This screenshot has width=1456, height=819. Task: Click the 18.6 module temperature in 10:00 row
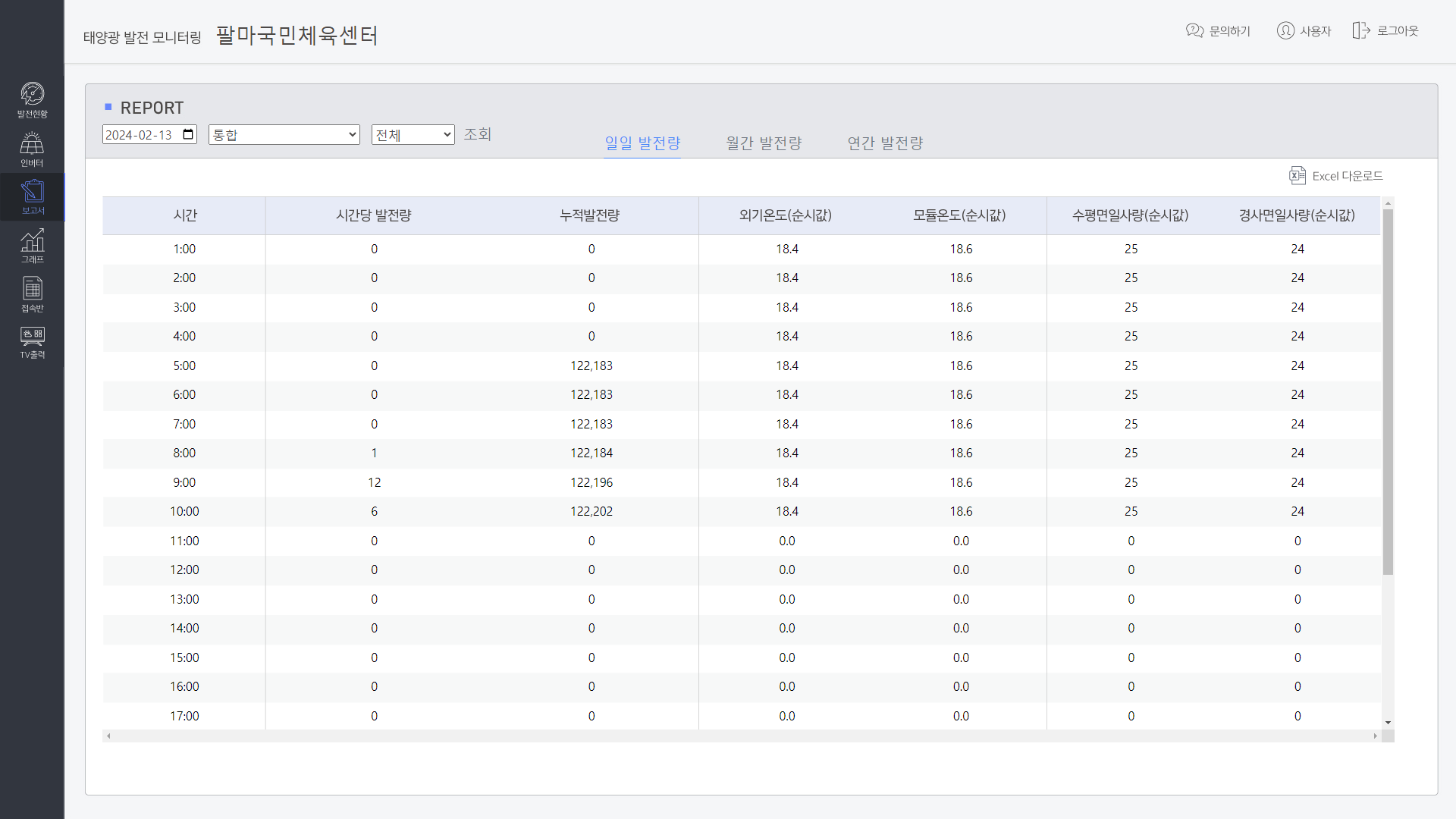point(961,511)
